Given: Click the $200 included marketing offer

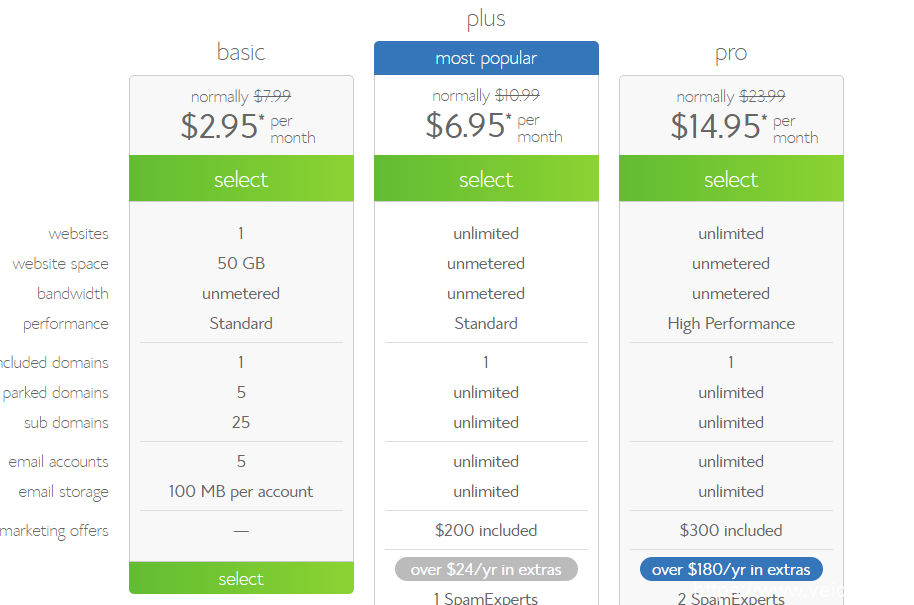Looking at the screenshot, I should [486, 531].
